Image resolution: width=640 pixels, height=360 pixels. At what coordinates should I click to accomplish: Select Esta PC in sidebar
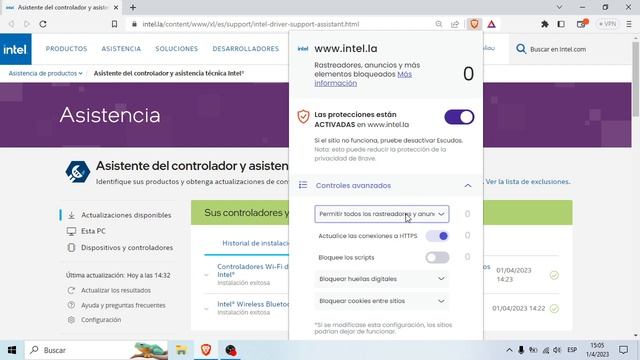93,231
